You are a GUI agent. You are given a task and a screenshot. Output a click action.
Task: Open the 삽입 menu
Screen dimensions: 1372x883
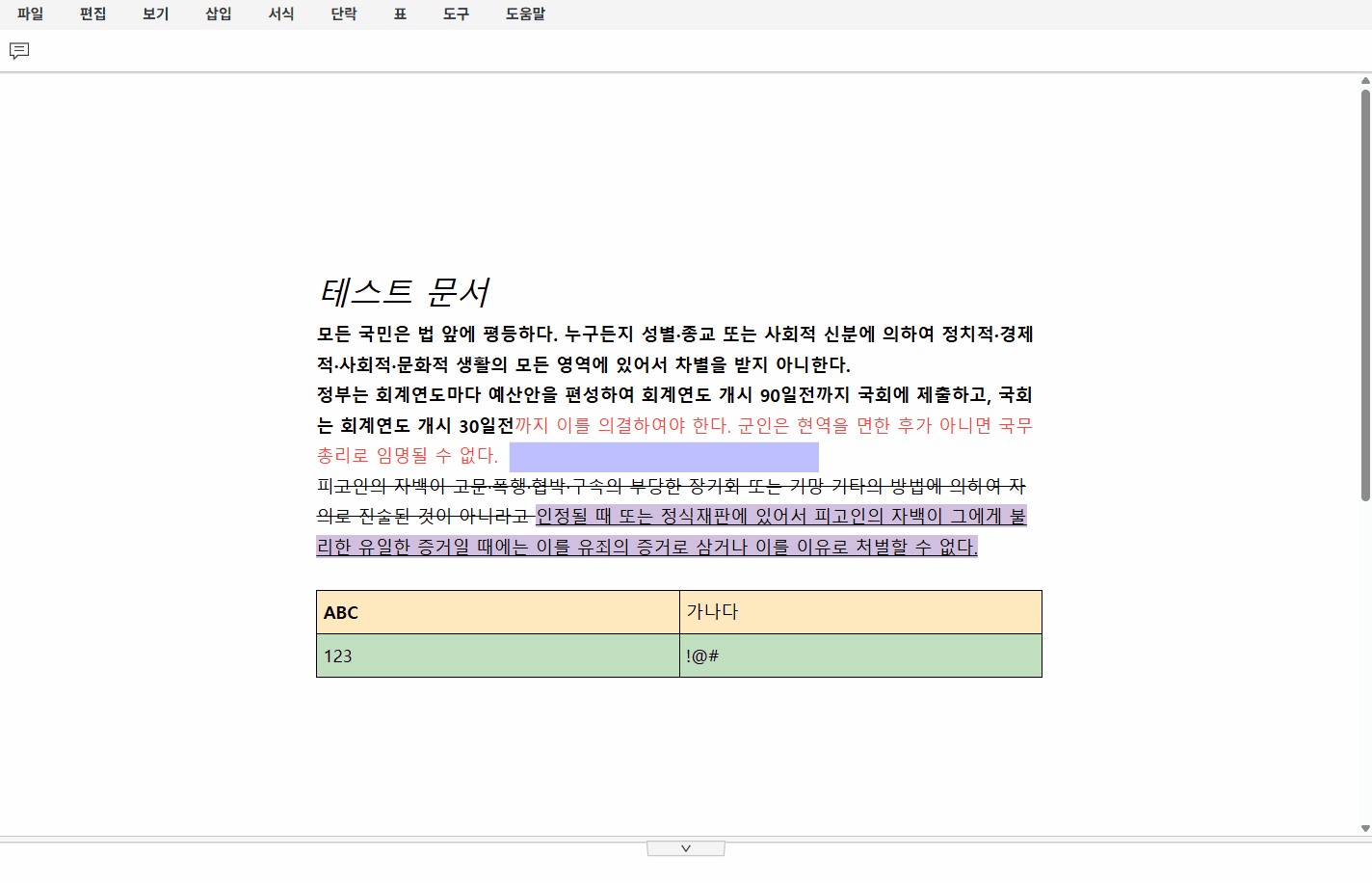219,14
